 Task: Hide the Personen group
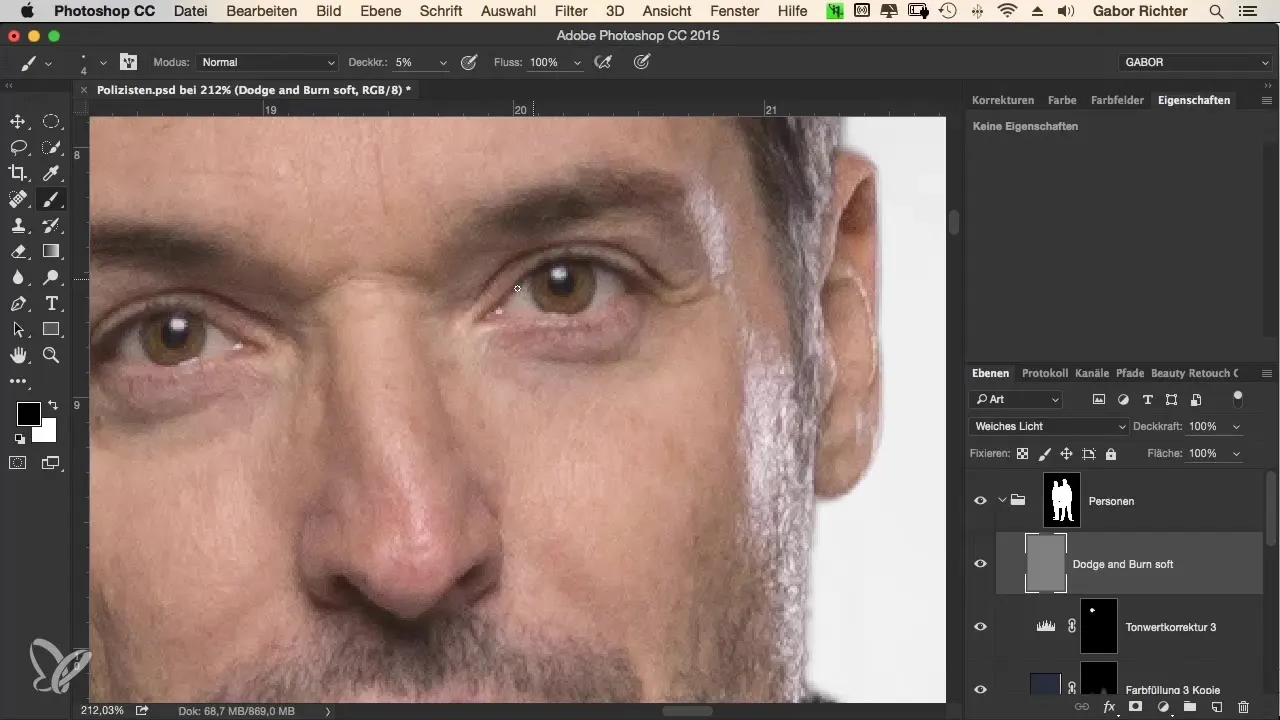pyautogui.click(x=980, y=501)
